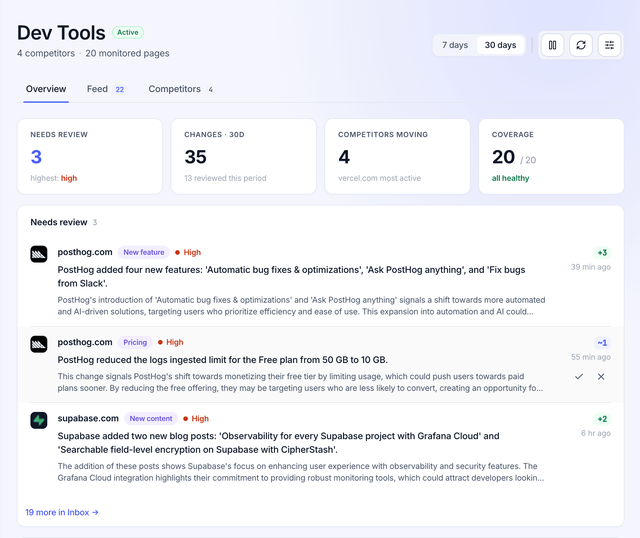Viewport: 640px width, 538px height.
Task: Open the Coverage 20/20 card
Action: [551, 156]
